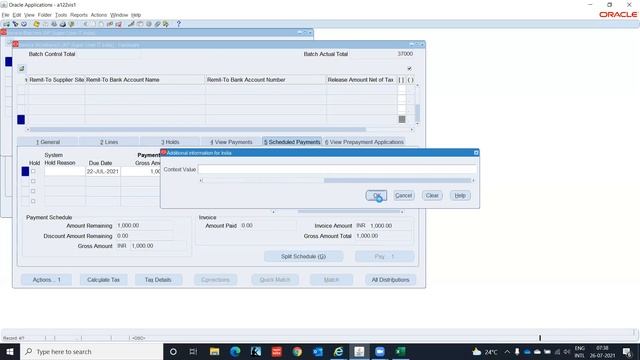This screenshot has width=640, height=360.
Task: Click the Cut toolbar icon
Action: tap(85, 24)
